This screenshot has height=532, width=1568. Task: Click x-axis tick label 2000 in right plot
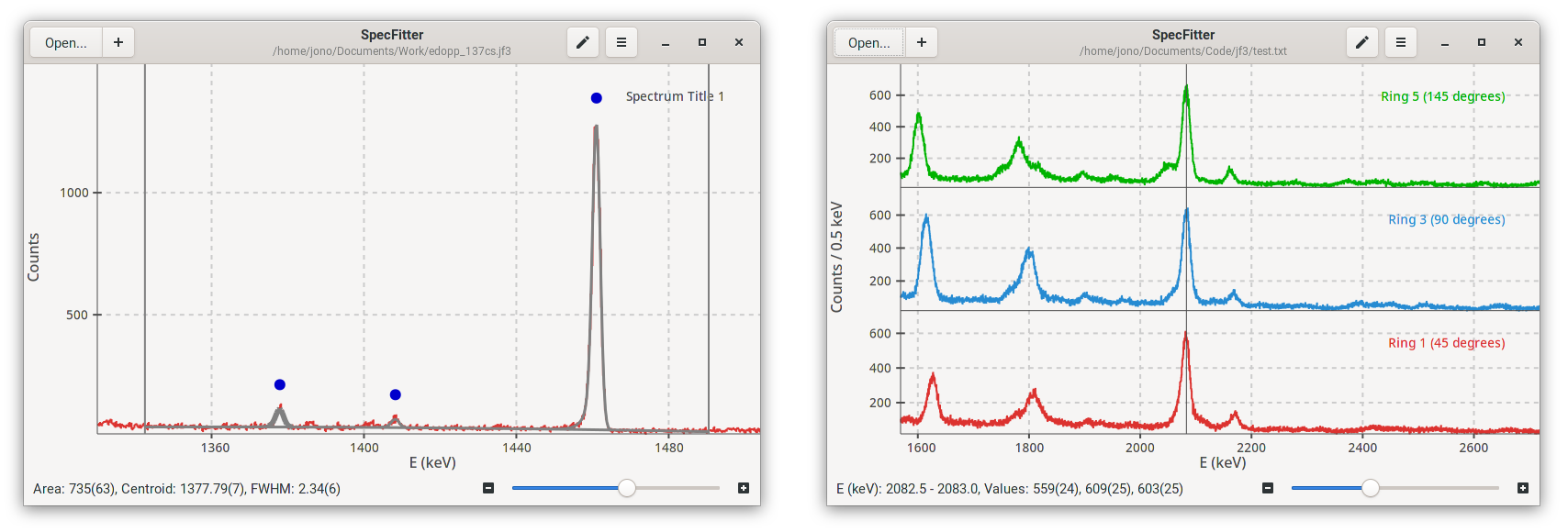1140,448
